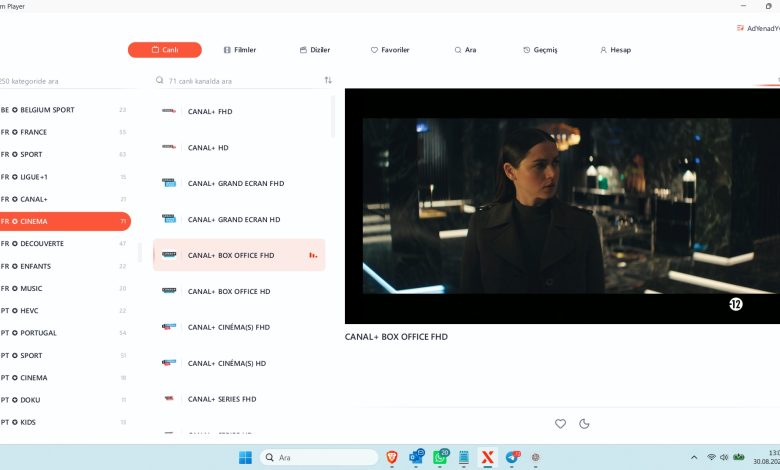Screen dimensions: 780x470
Task: Open Outlook from the taskbar
Action: tap(416, 457)
